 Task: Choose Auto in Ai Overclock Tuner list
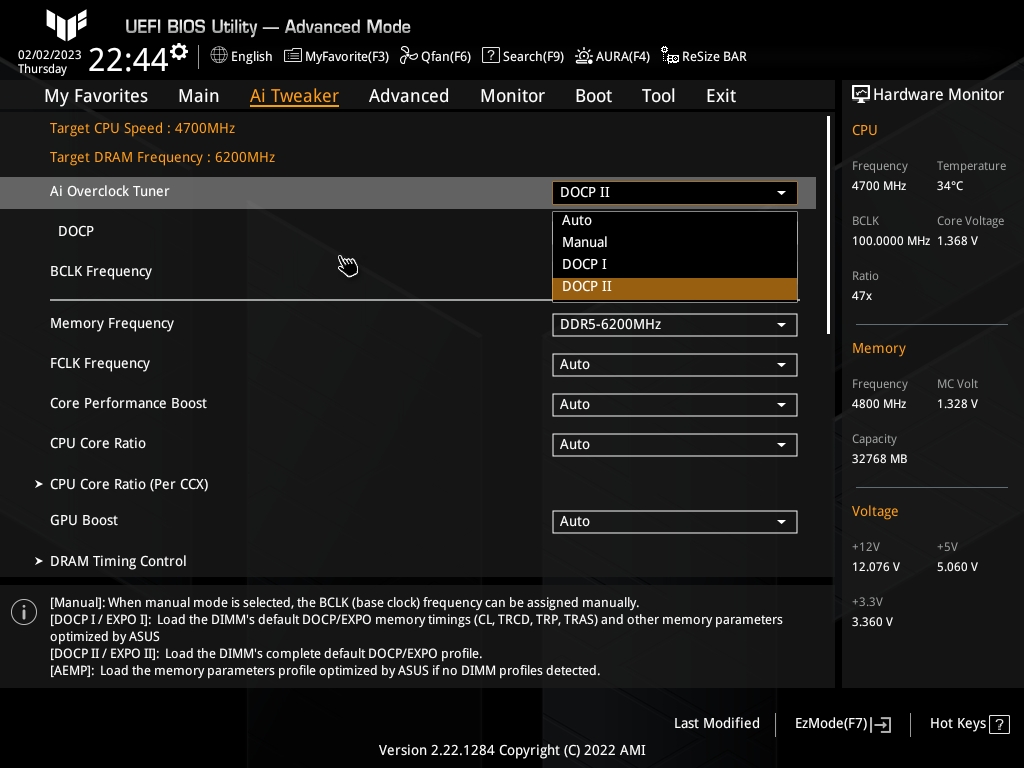pyautogui.click(x=675, y=221)
